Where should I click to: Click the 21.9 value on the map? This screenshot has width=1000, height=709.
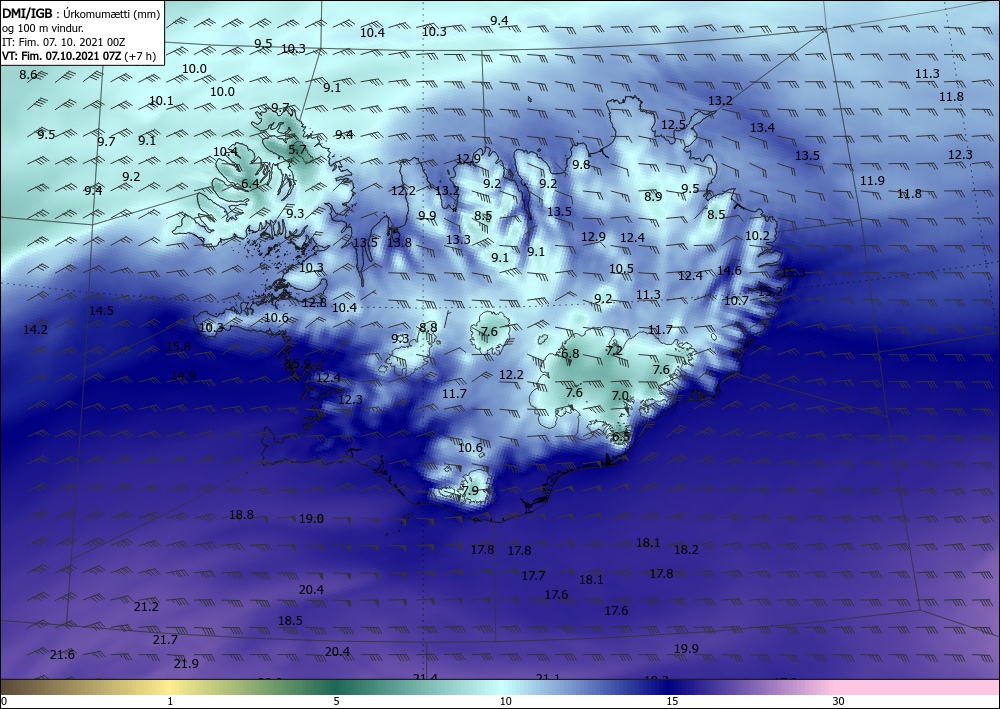[186, 664]
